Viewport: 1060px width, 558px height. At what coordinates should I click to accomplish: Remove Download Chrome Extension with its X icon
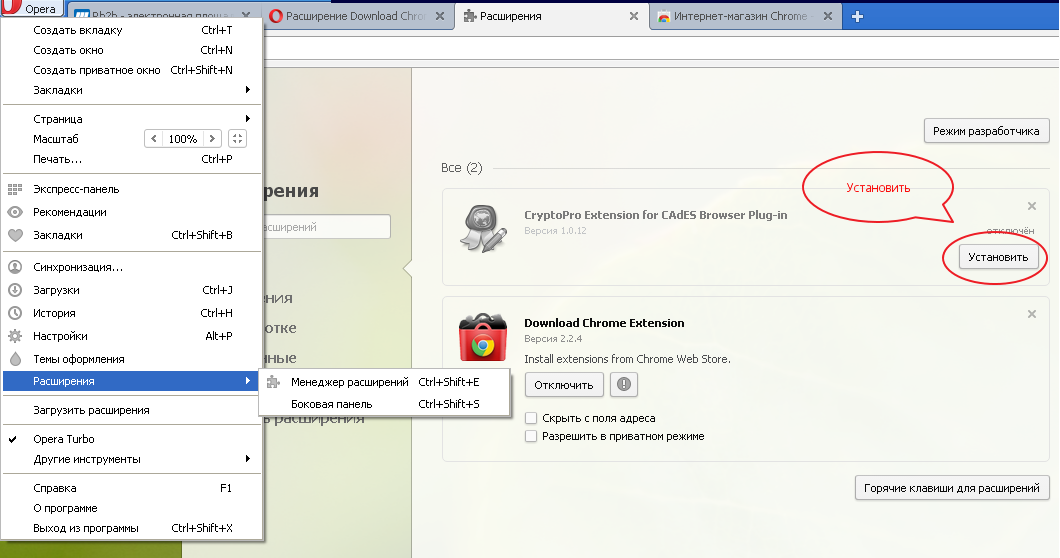(1031, 314)
